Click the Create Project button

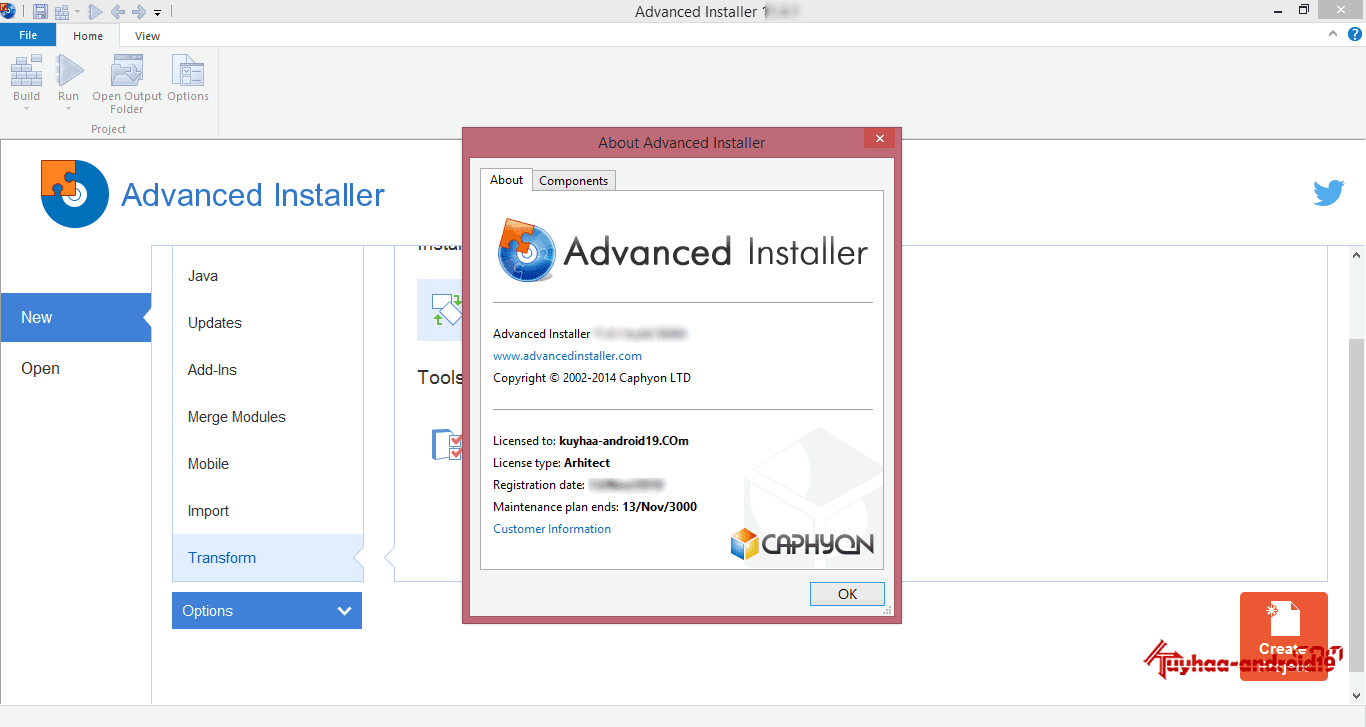click(x=1283, y=636)
